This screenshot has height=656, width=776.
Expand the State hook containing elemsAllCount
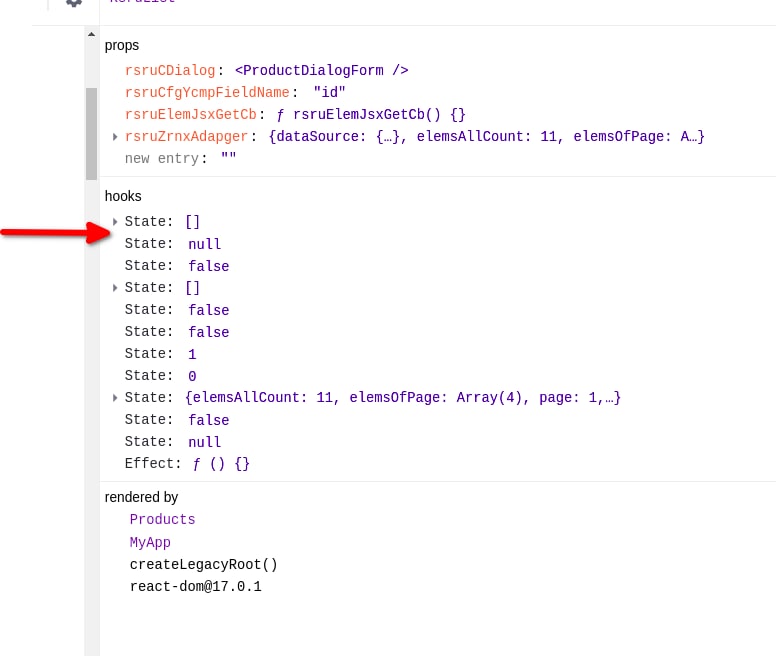tap(116, 398)
